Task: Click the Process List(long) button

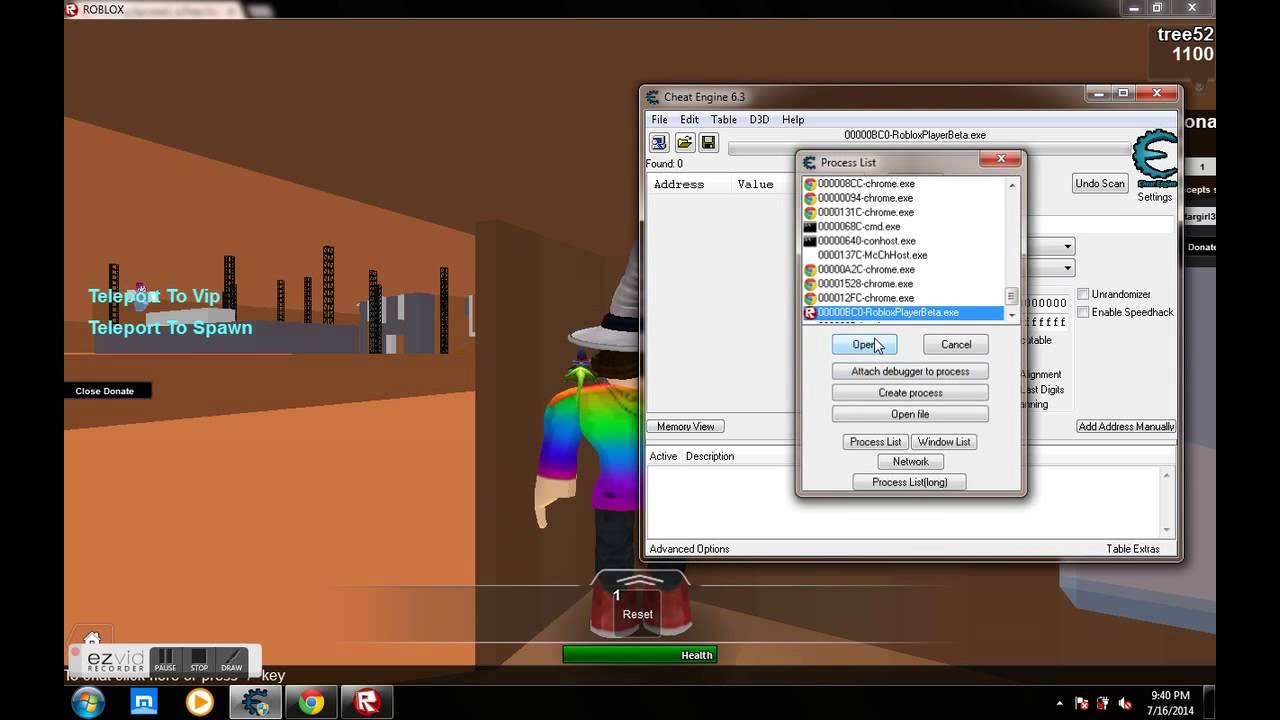Action: [910, 482]
